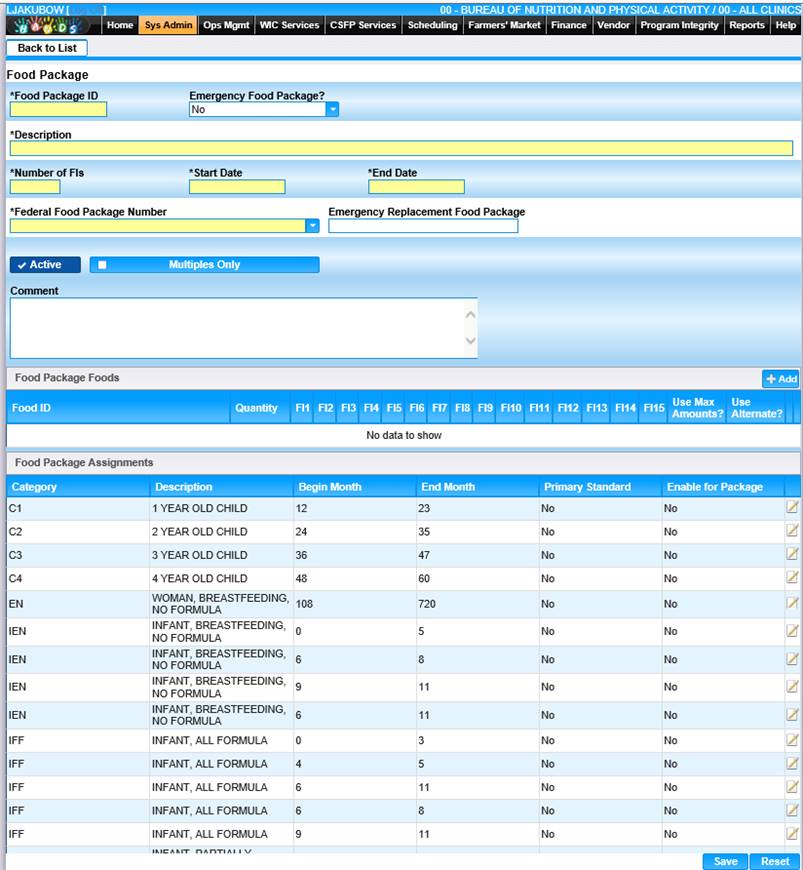Edit the IFF row with months 9 to 11
Image resolution: width=803 pixels, height=870 pixels.
792,833
